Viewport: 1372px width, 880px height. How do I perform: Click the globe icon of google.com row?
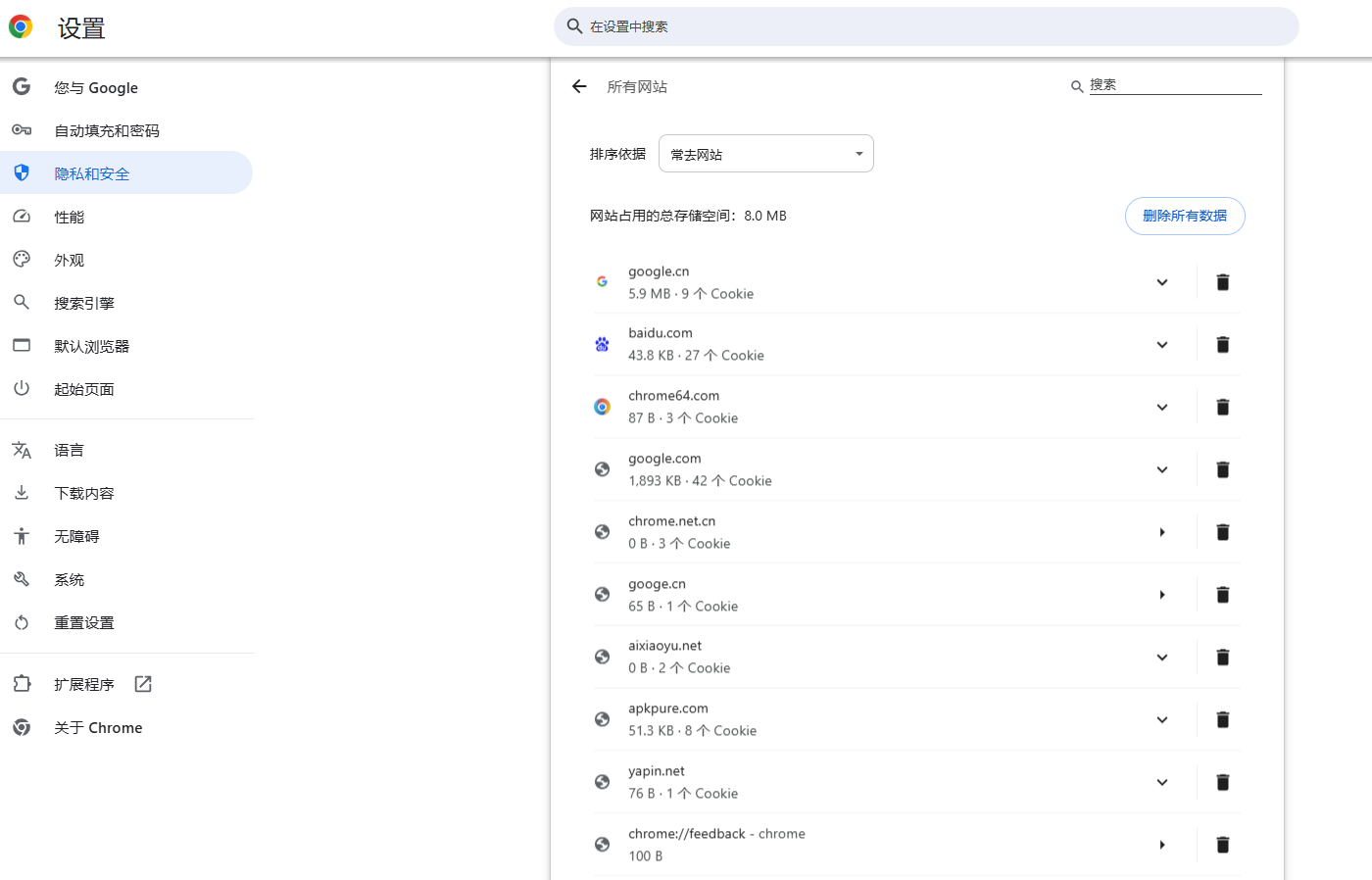click(602, 469)
